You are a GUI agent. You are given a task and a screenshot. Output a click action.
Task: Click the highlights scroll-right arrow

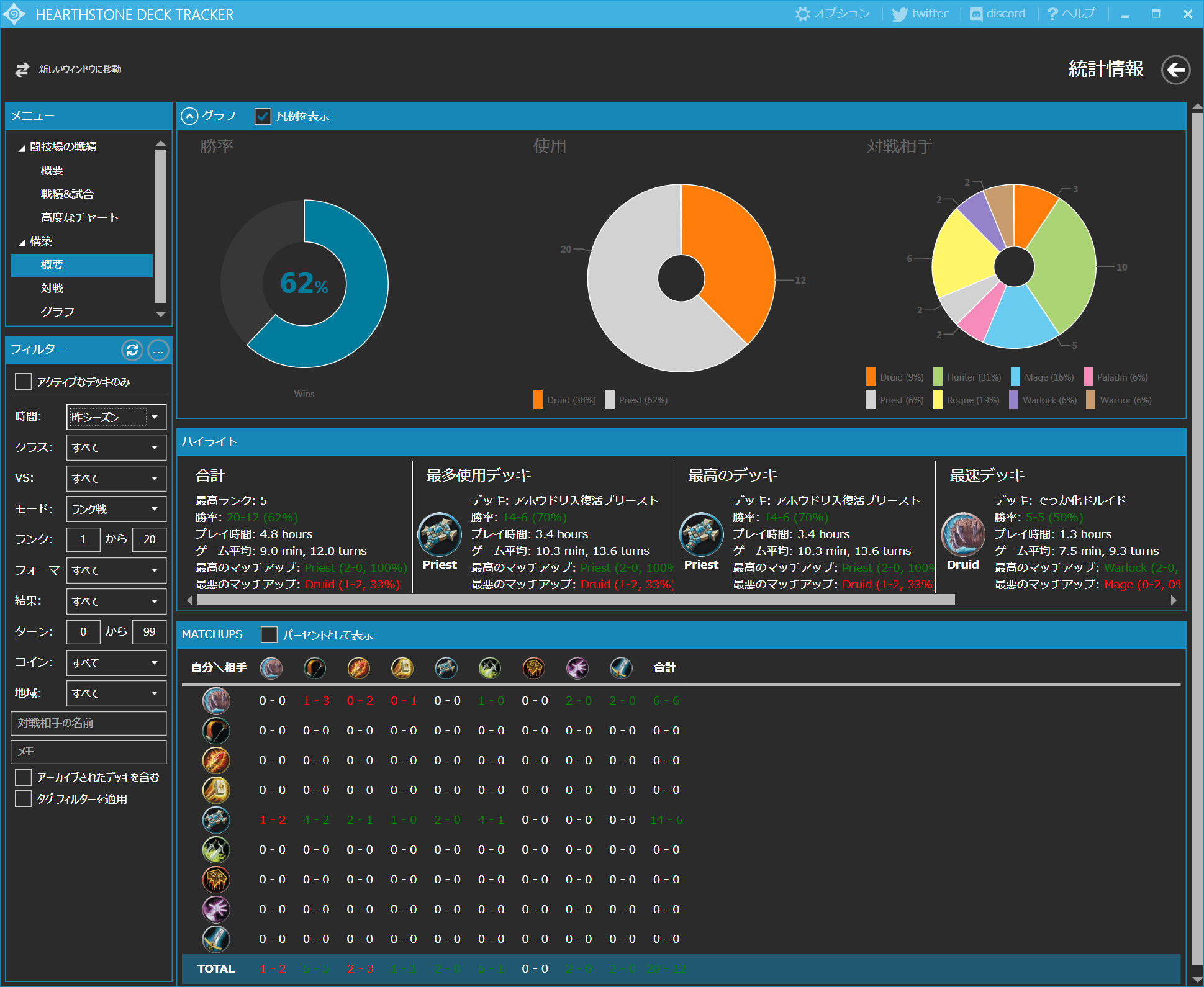click(x=1173, y=600)
